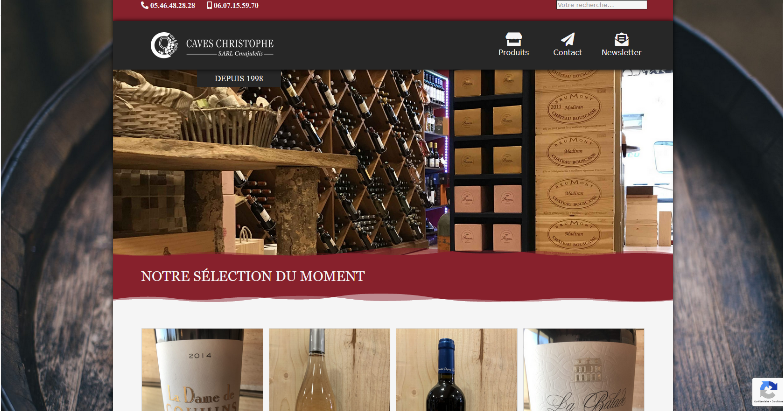Open the Newsletter menu item
Viewport: 783px width, 411px height.
621,52
